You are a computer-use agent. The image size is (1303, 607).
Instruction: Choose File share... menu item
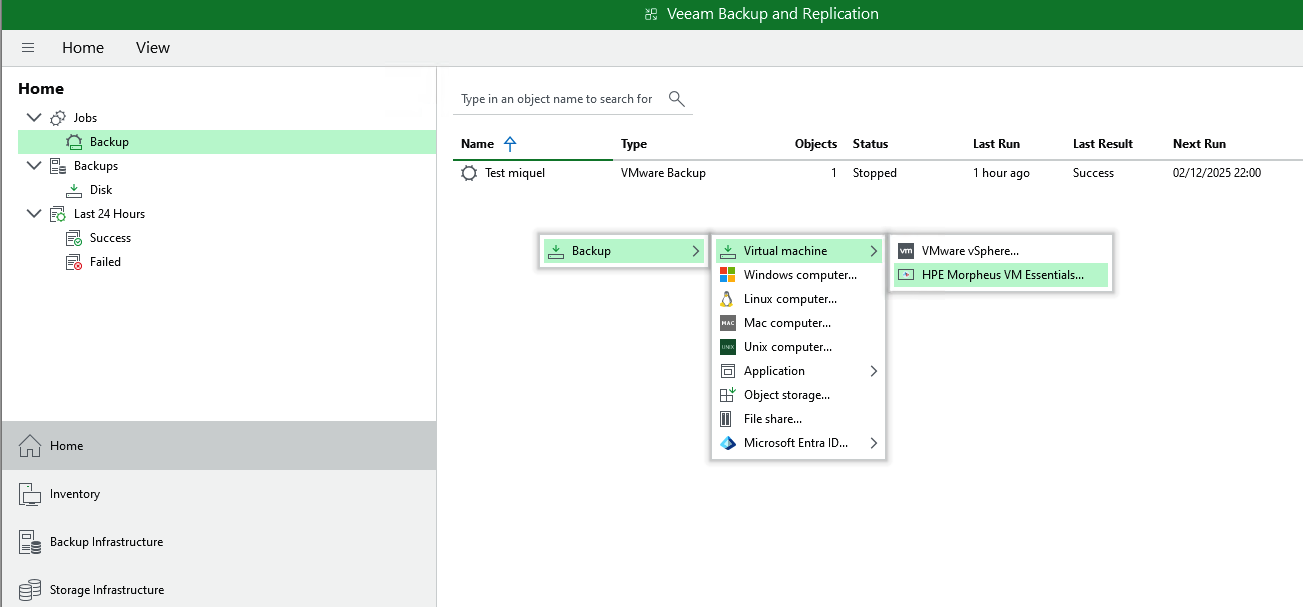coord(798,419)
